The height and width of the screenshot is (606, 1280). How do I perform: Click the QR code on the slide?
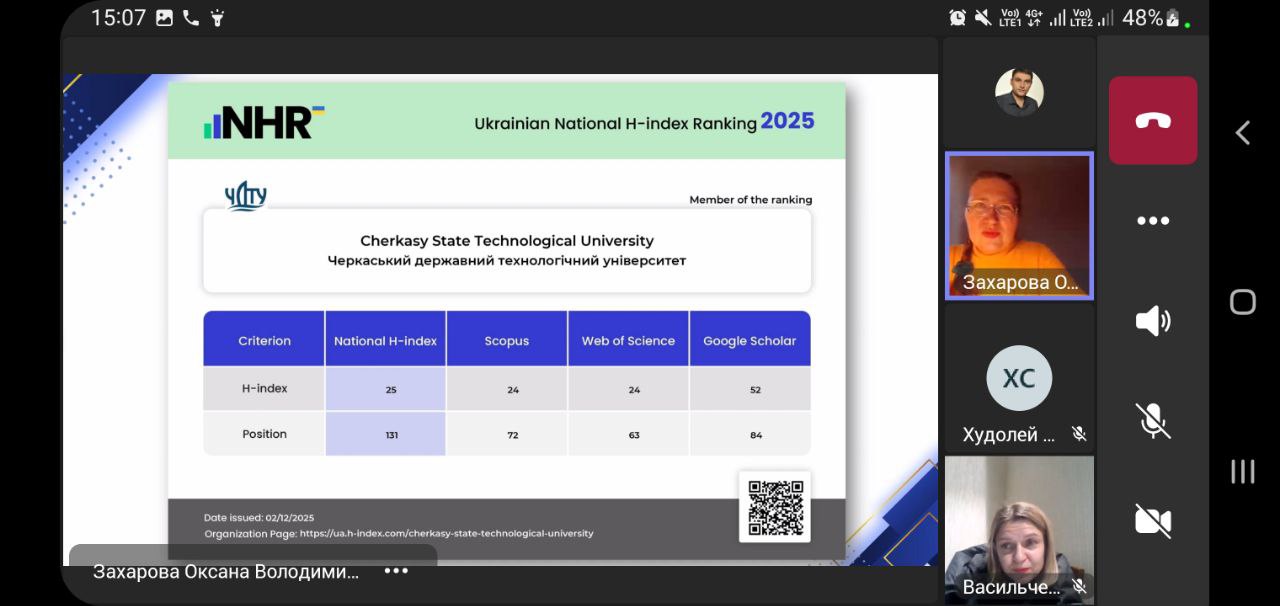[775, 507]
